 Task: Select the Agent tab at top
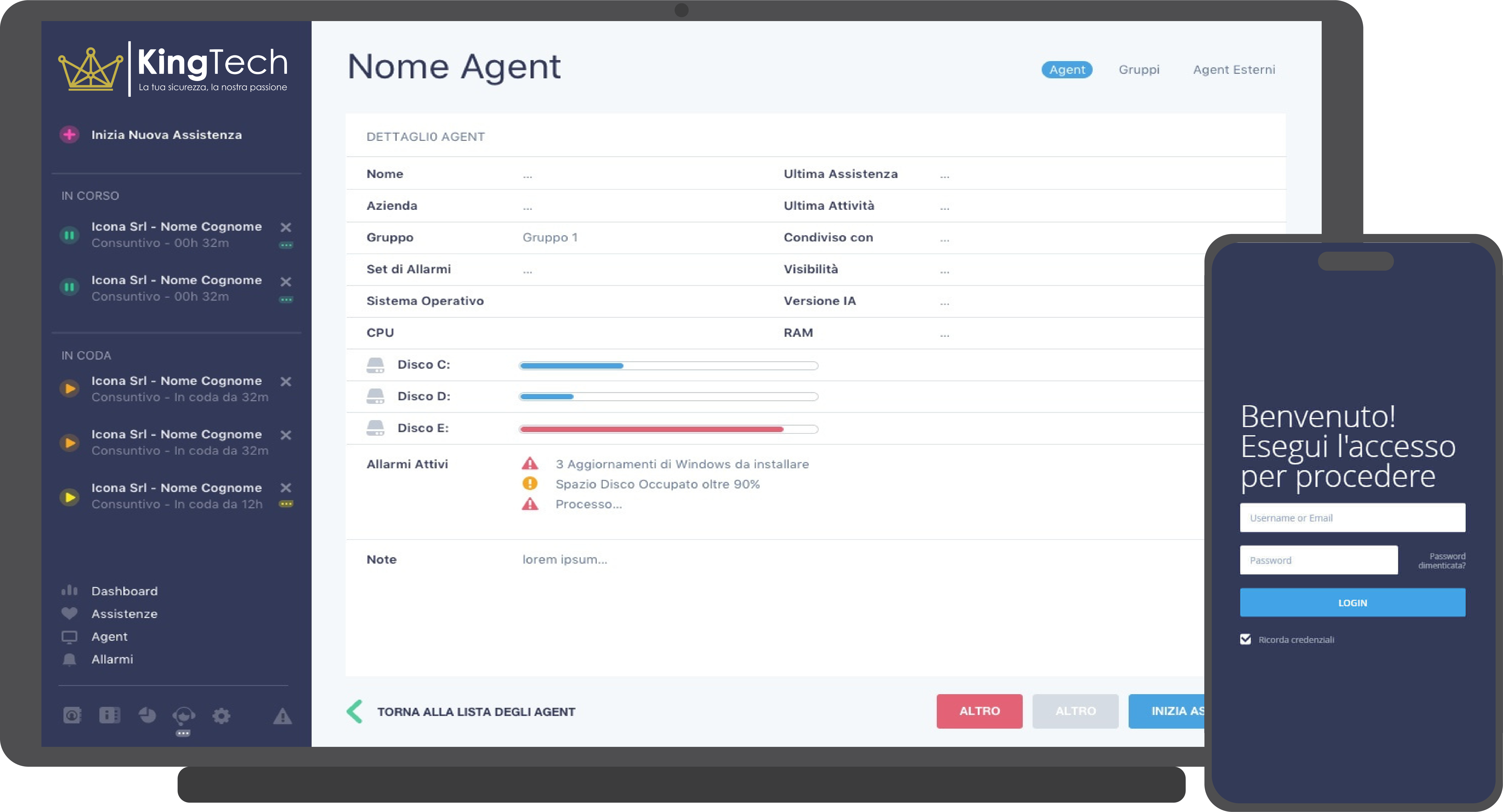1067,69
